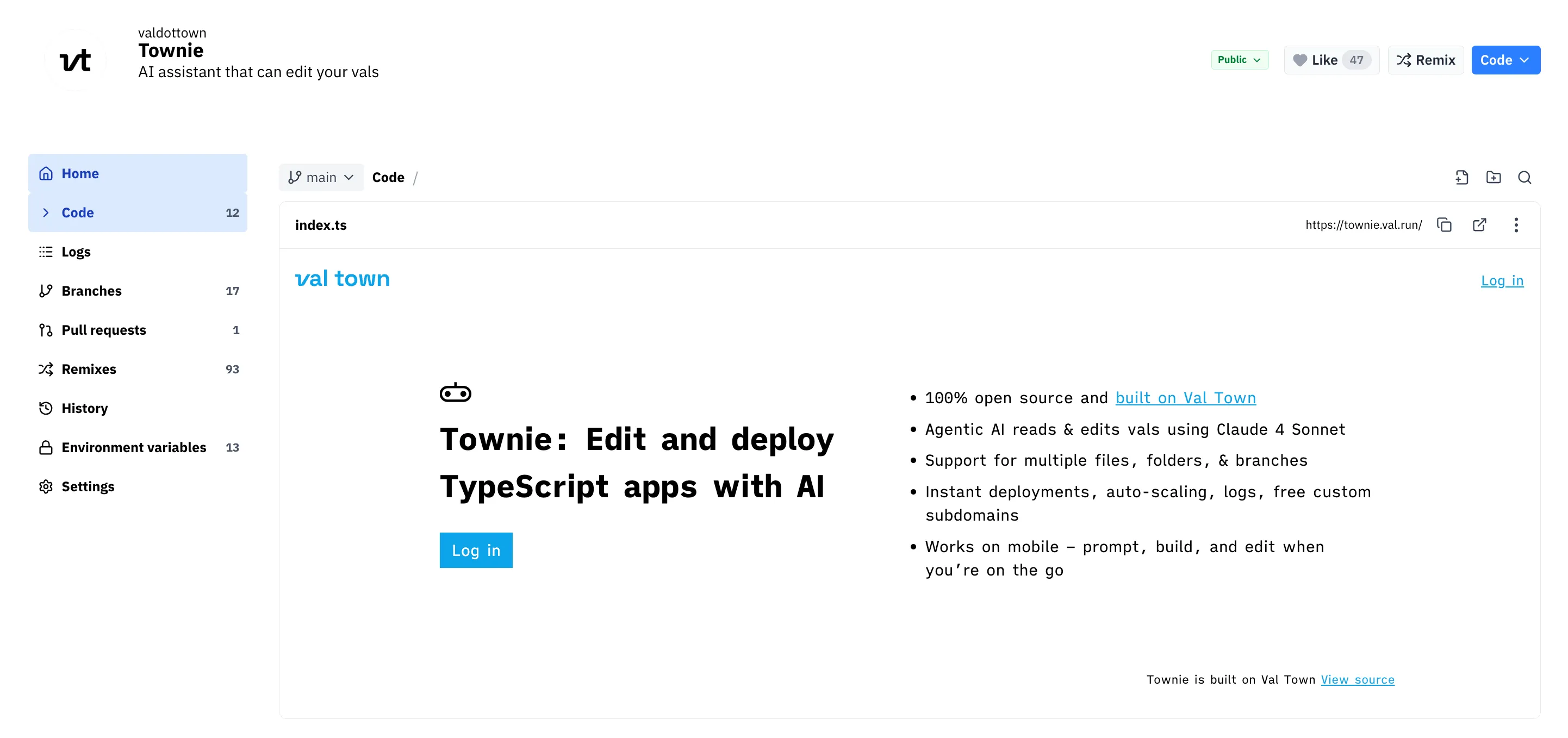Open the three-dot menu next to index.ts
This screenshot has height=738, width=1568.
[1516, 224]
